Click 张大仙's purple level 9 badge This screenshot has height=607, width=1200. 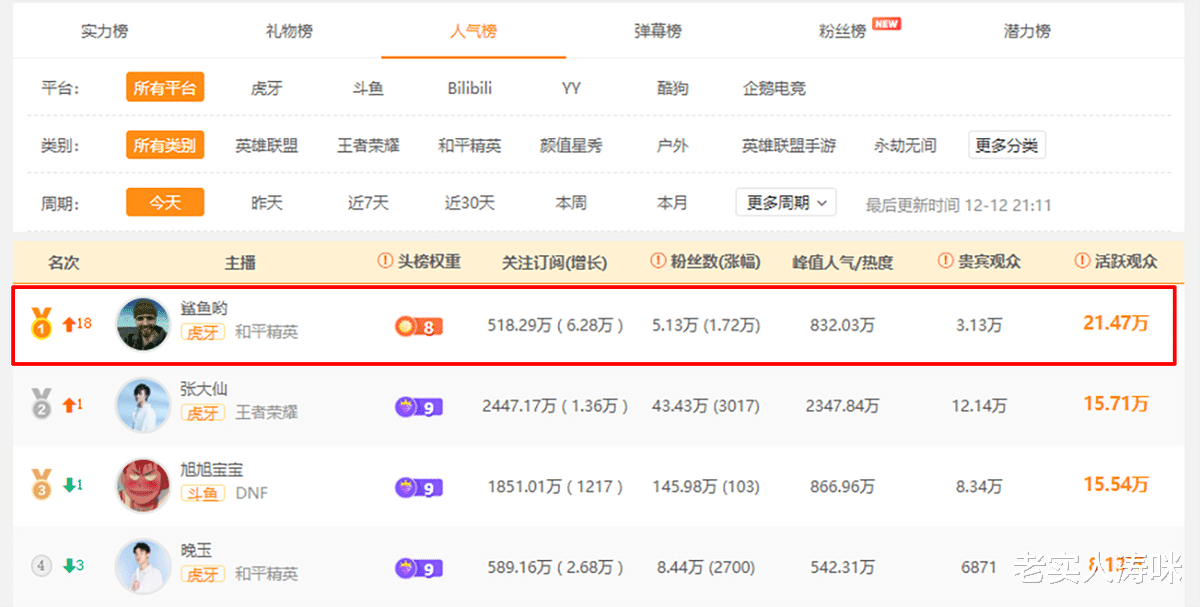click(x=418, y=407)
